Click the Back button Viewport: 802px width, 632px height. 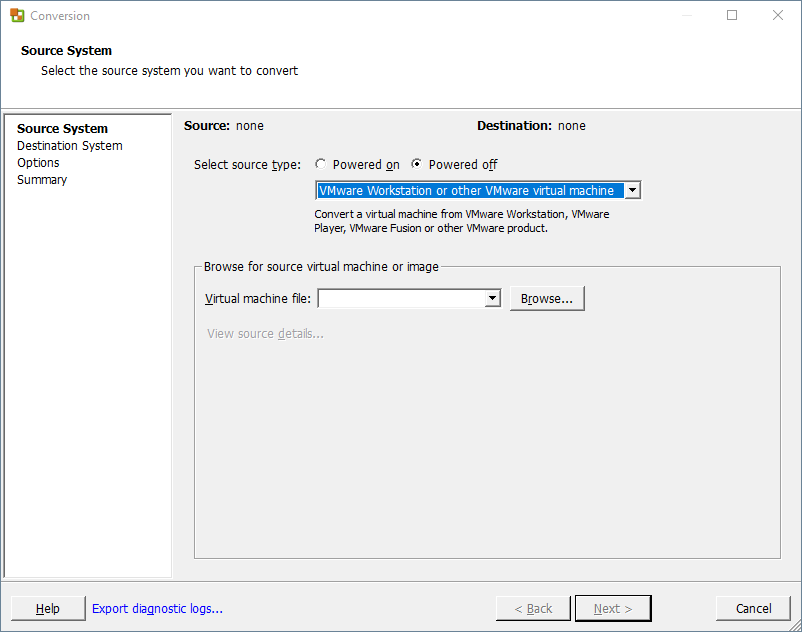pyautogui.click(x=533, y=608)
